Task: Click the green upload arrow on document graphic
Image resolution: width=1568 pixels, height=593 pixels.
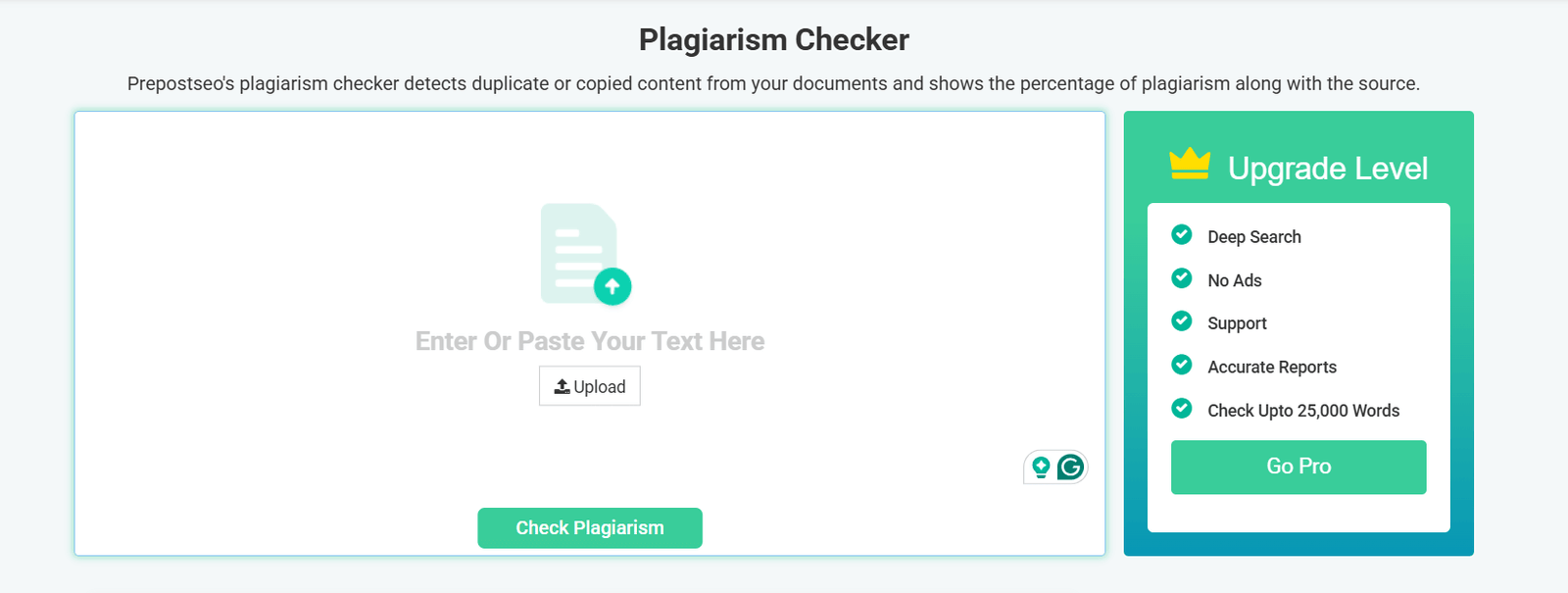Action: point(612,286)
